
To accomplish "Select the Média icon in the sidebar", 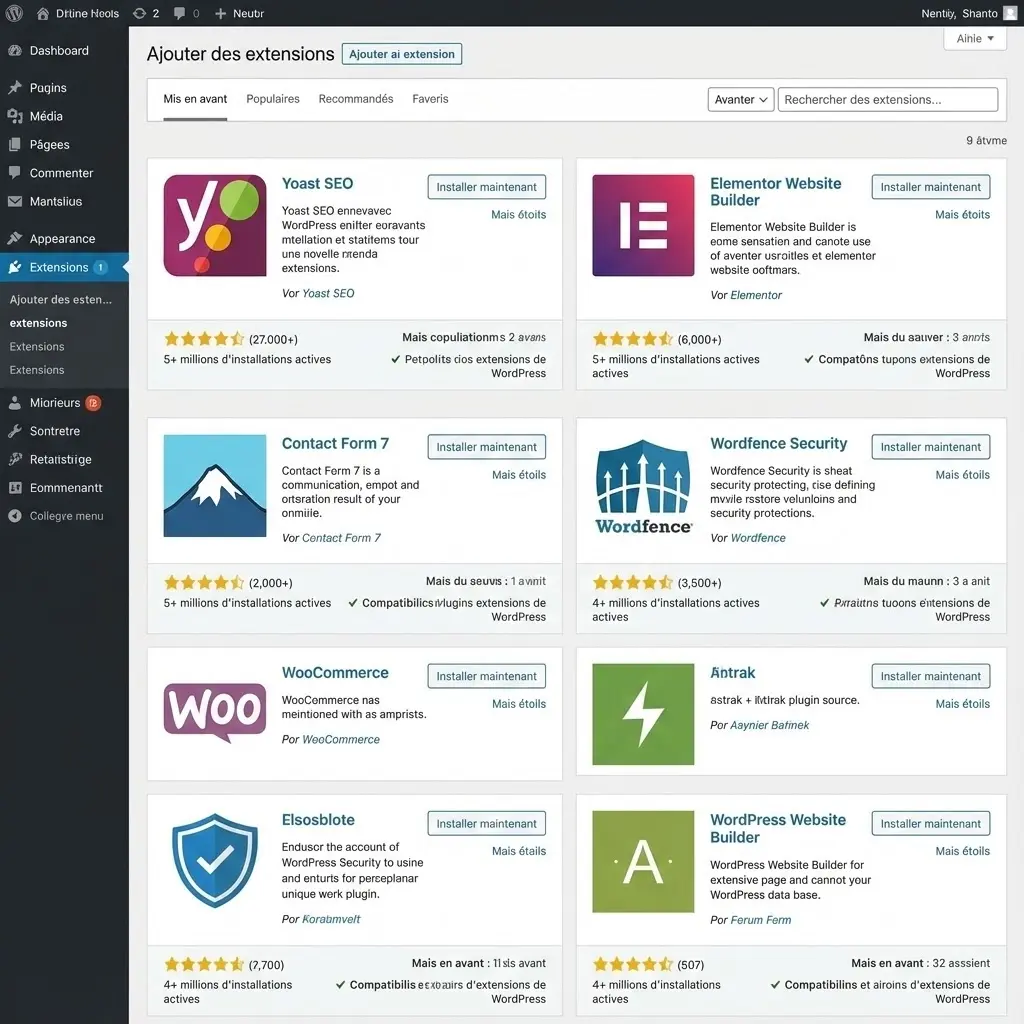I will [x=17, y=116].
